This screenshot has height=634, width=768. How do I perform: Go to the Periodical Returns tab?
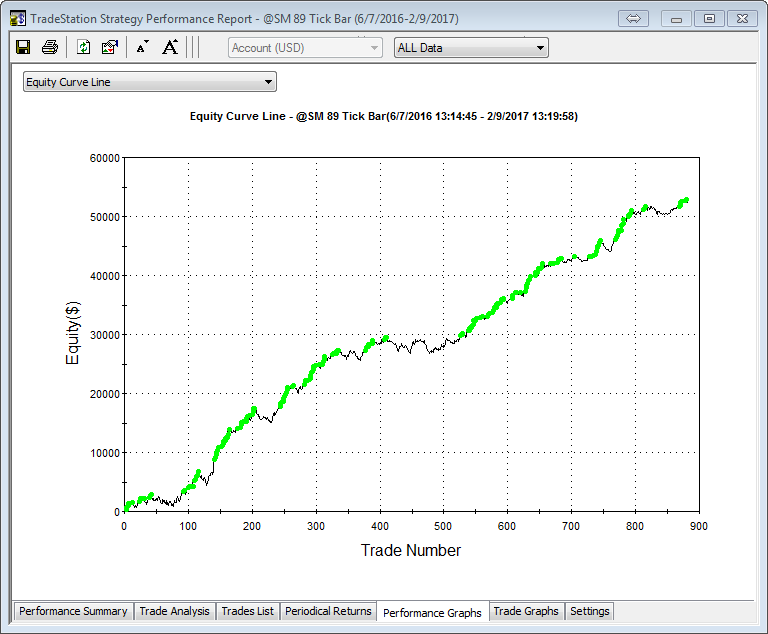coord(328,611)
